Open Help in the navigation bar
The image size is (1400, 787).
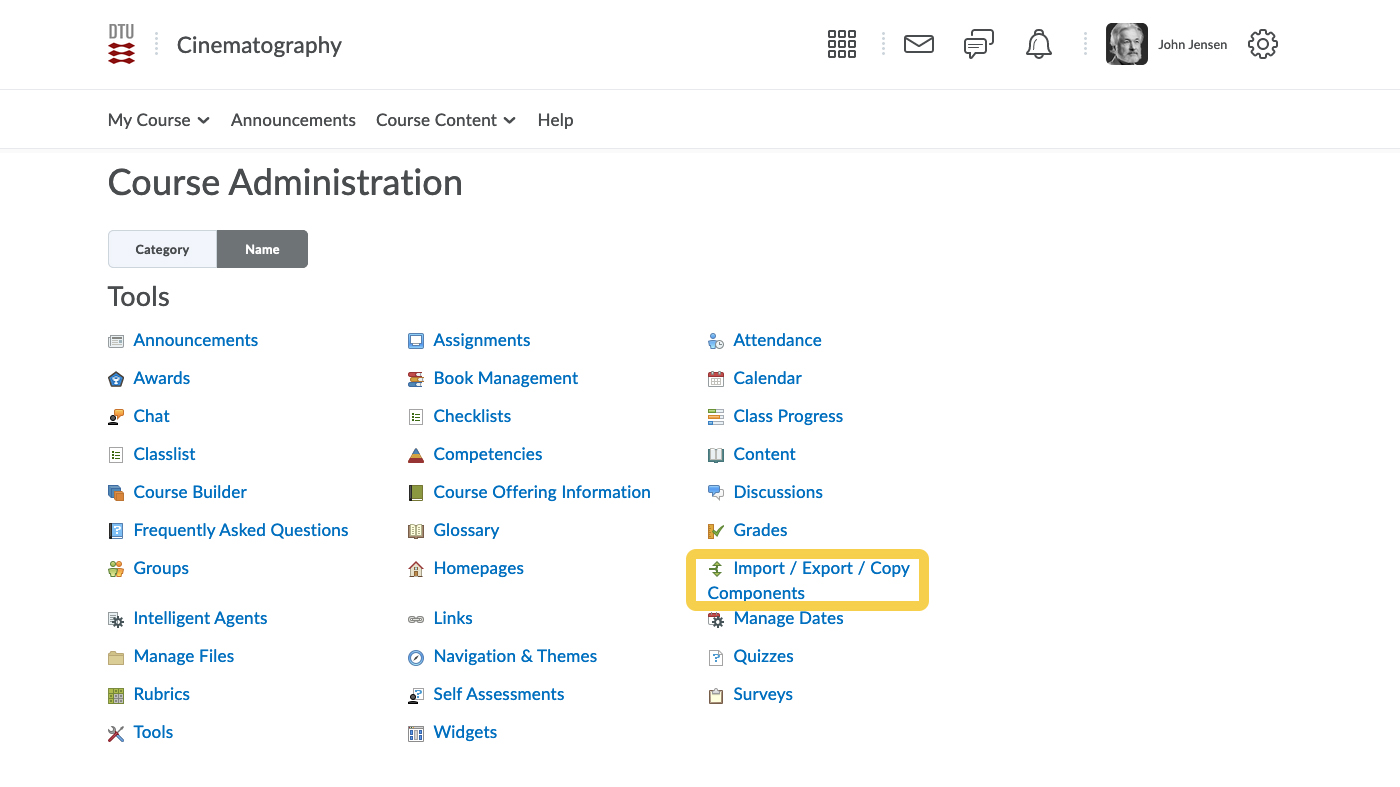555,120
